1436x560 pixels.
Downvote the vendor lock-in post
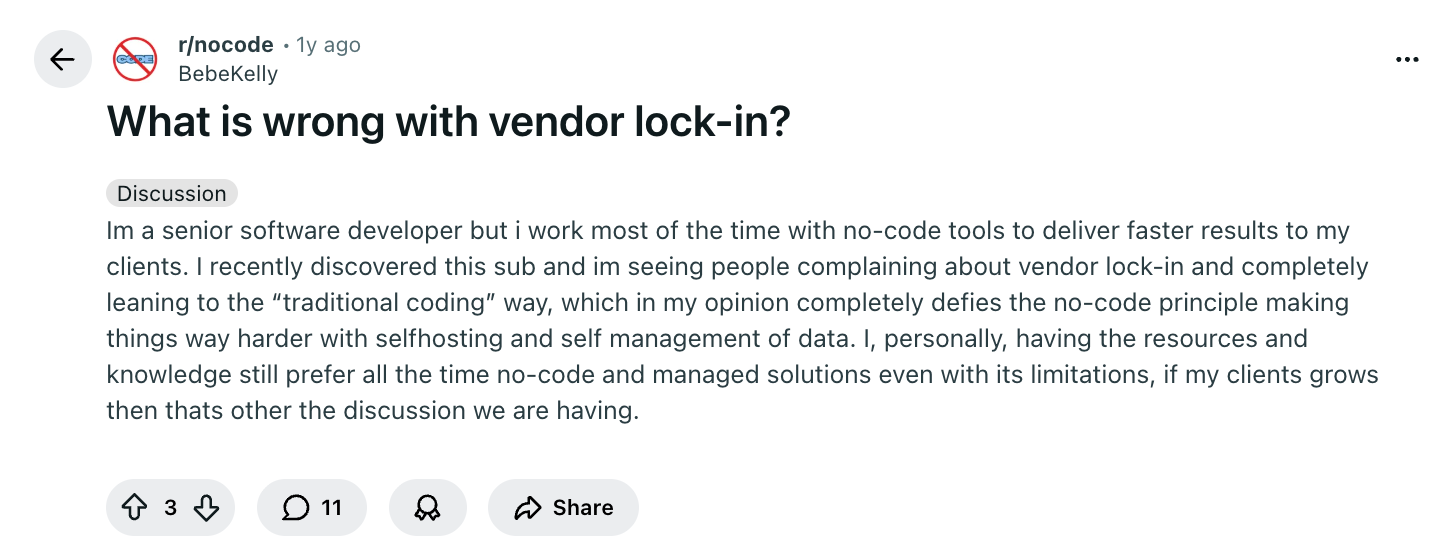[x=206, y=508]
